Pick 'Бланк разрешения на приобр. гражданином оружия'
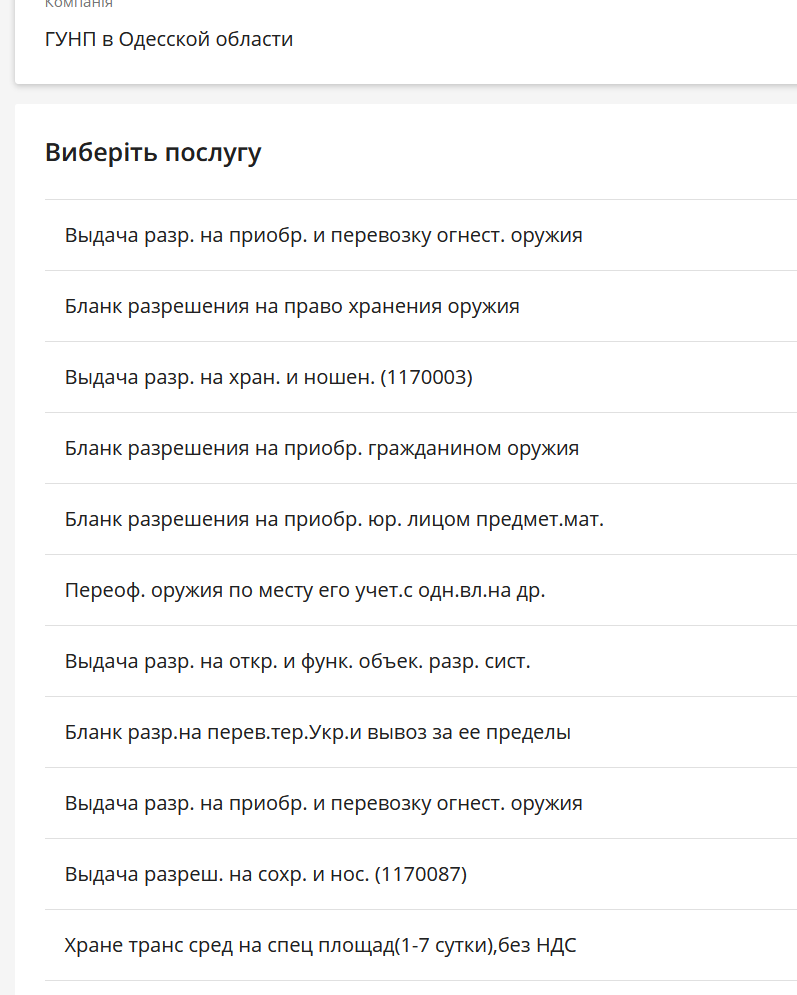 [x=321, y=449]
